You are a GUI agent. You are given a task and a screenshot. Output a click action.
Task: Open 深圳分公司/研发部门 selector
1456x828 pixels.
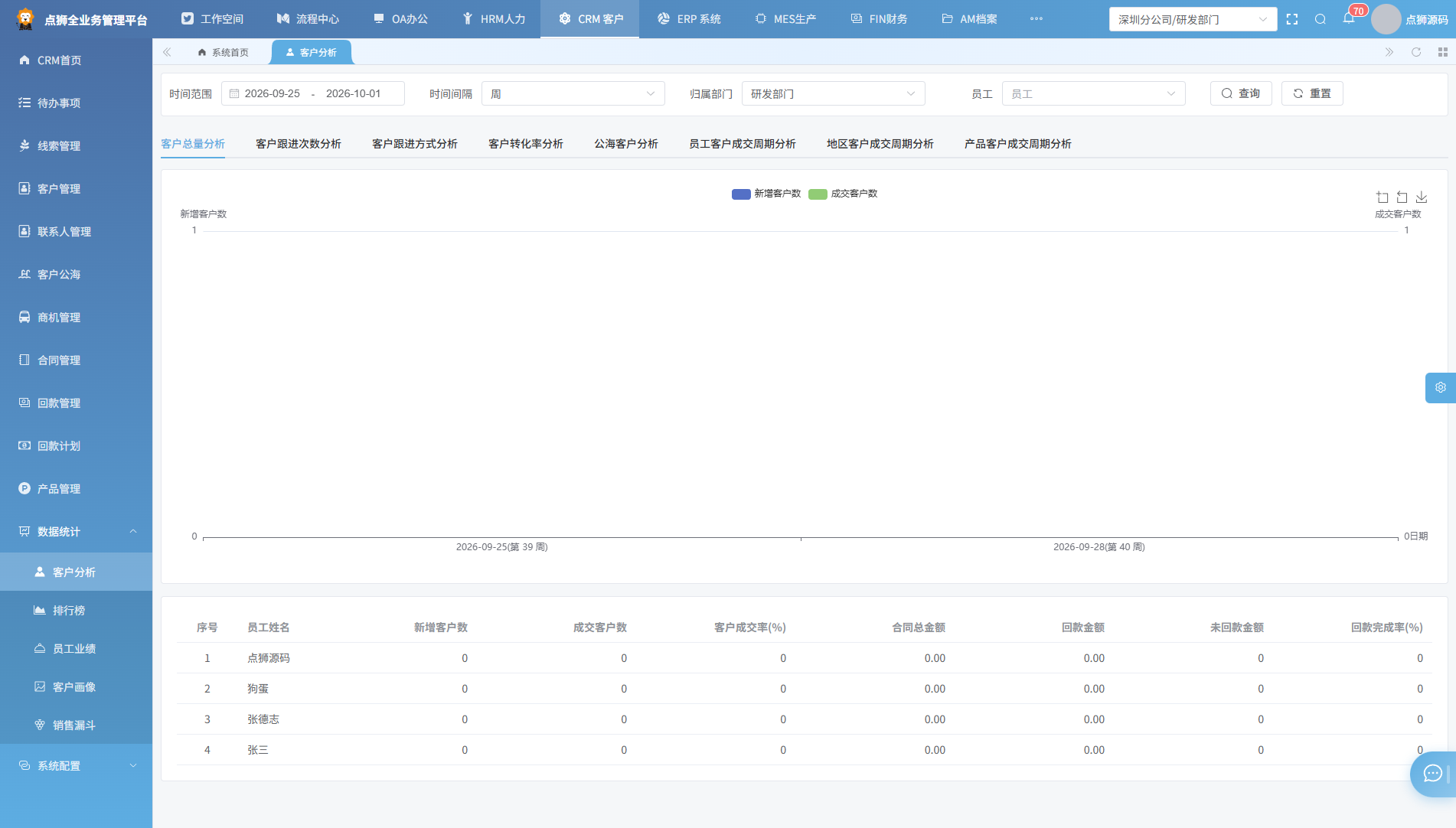point(1193,19)
